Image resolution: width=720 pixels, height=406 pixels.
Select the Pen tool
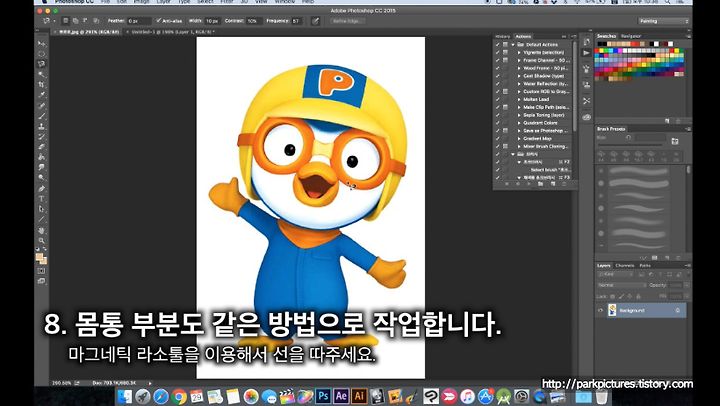pos(42,188)
